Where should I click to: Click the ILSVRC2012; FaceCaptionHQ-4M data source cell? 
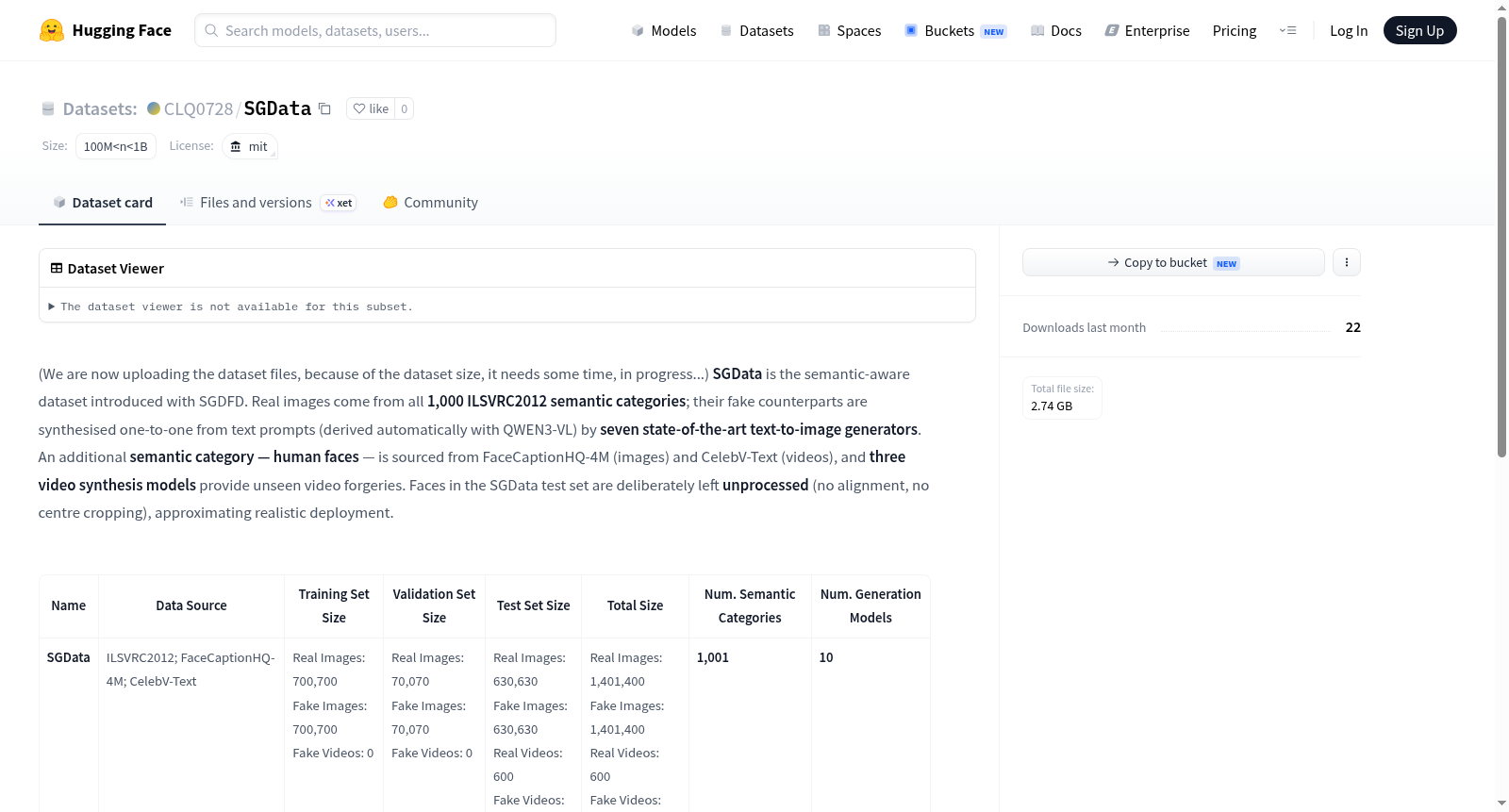[x=191, y=670]
